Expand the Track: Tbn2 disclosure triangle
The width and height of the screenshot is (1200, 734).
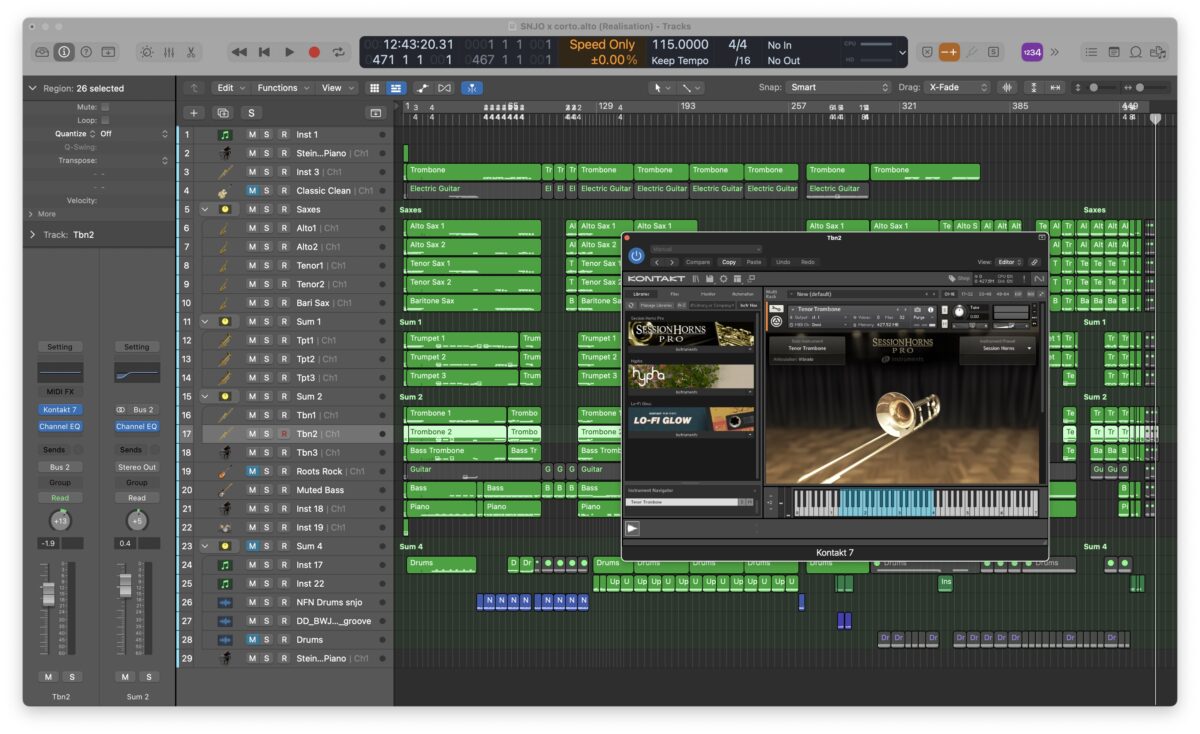32,235
